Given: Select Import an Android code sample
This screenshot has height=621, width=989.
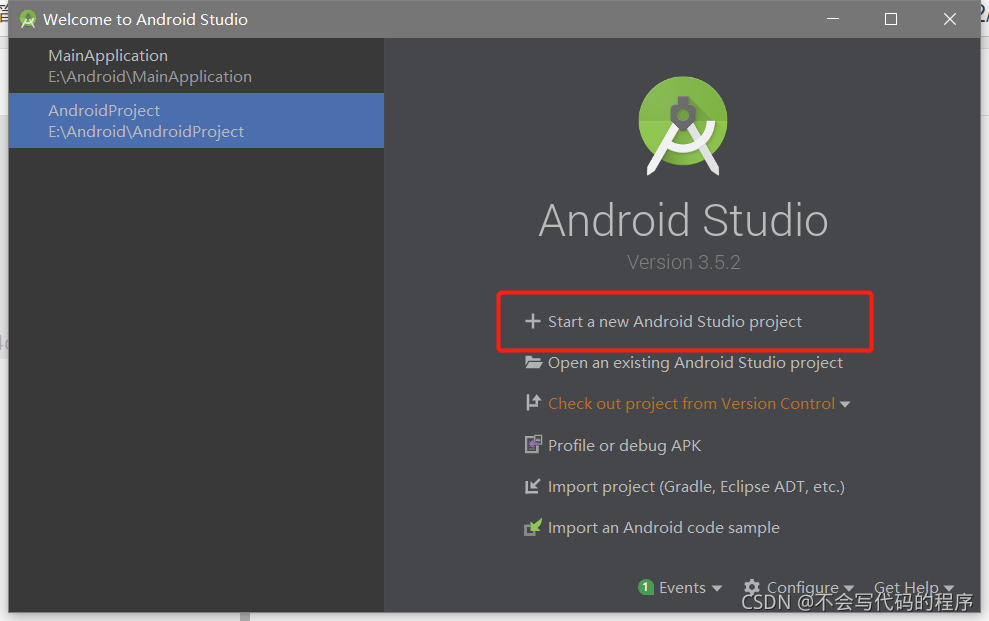Looking at the screenshot, I should [x=664, y=528].
